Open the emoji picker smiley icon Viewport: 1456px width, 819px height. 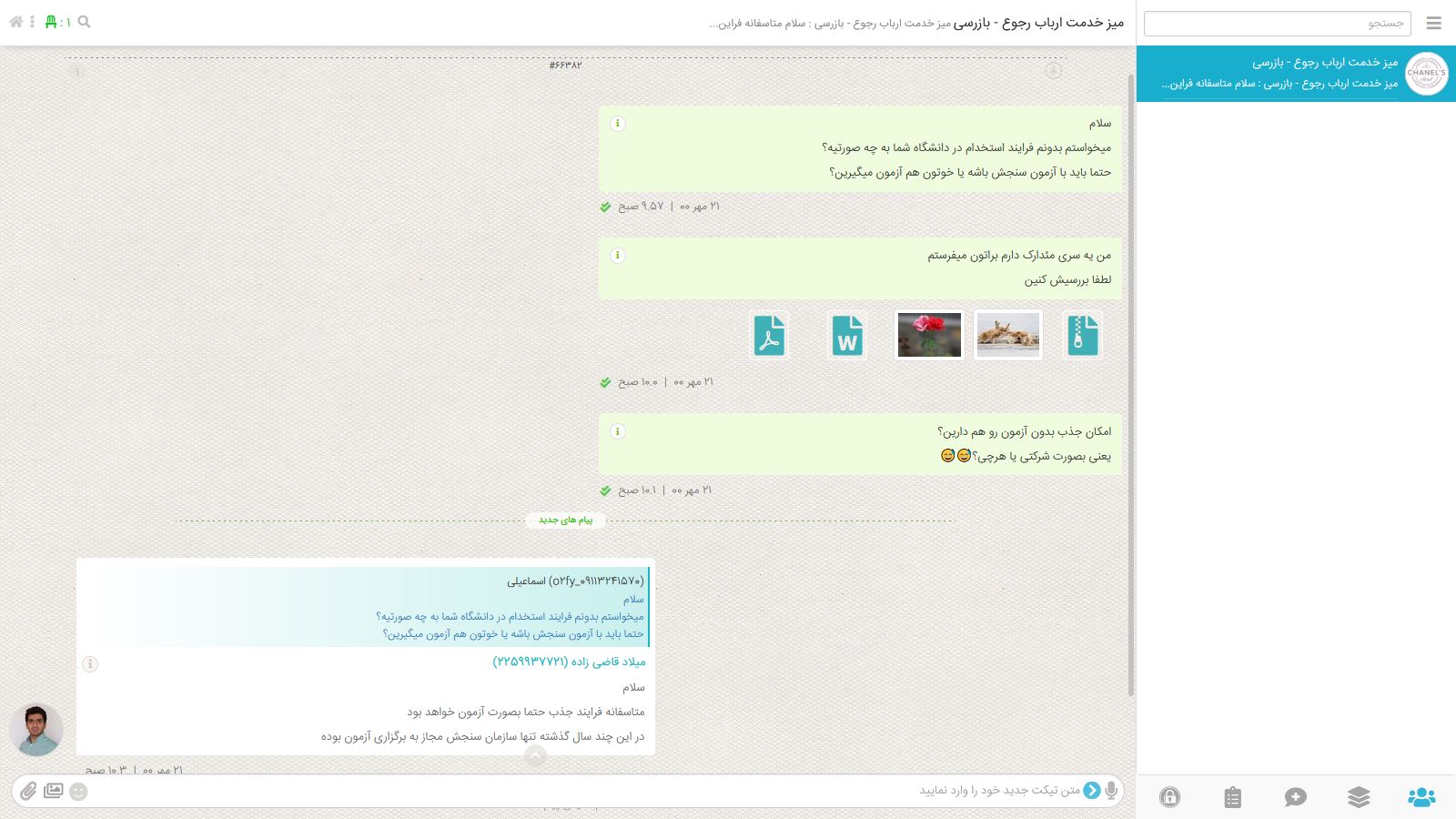(79, 792)
